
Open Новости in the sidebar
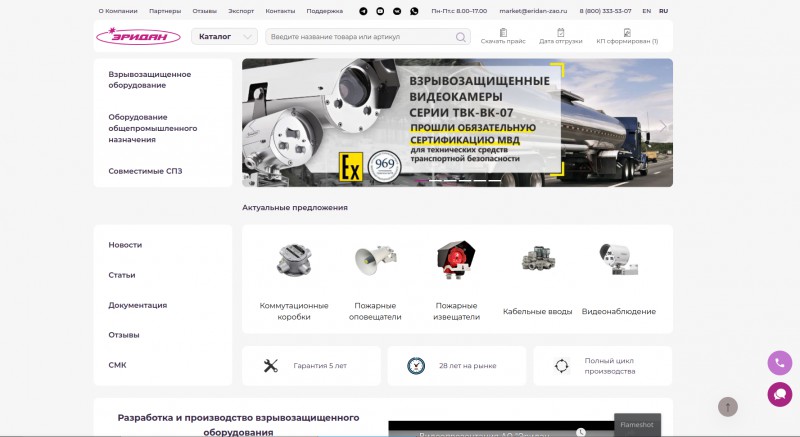click(x=125, y=245)
